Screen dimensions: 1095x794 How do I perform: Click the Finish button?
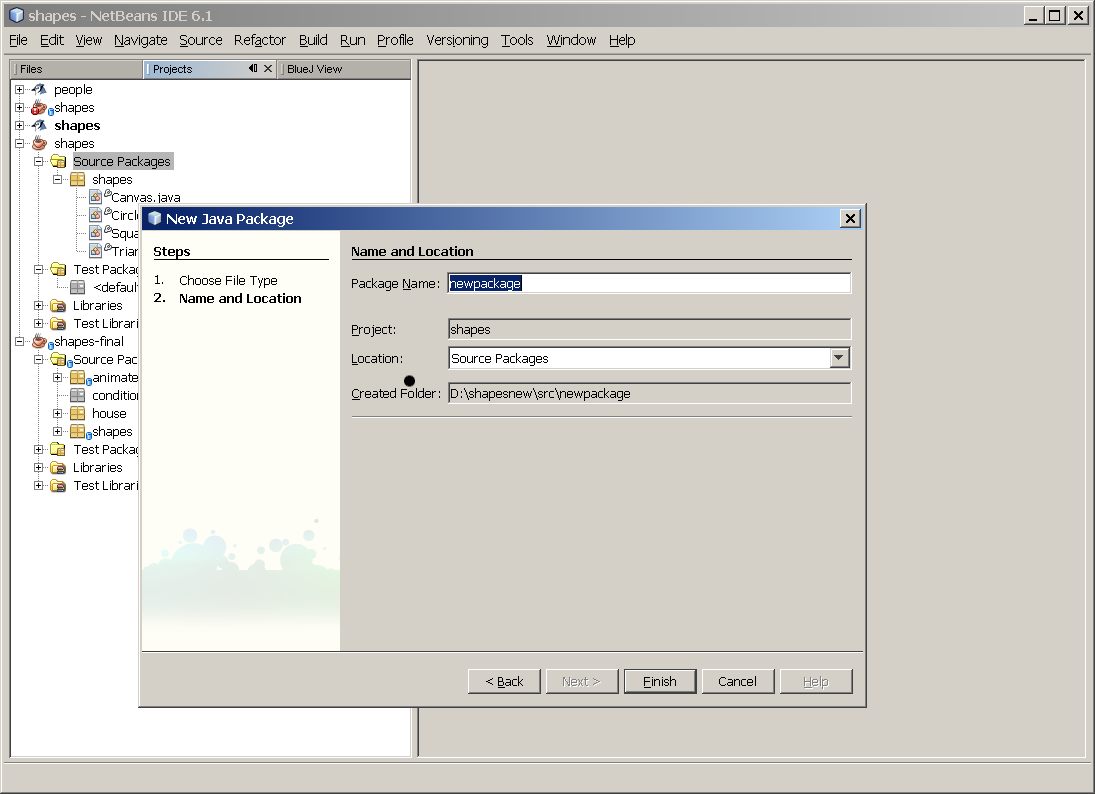(x=659, y=681)
